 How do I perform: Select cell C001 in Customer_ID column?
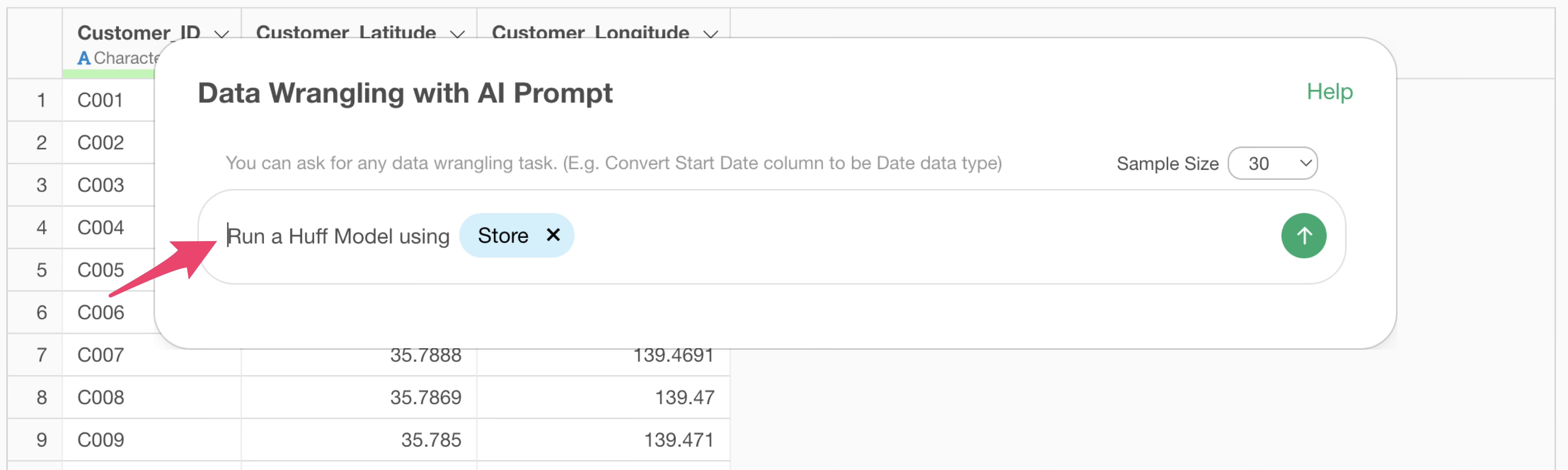[x=101, y=100]
